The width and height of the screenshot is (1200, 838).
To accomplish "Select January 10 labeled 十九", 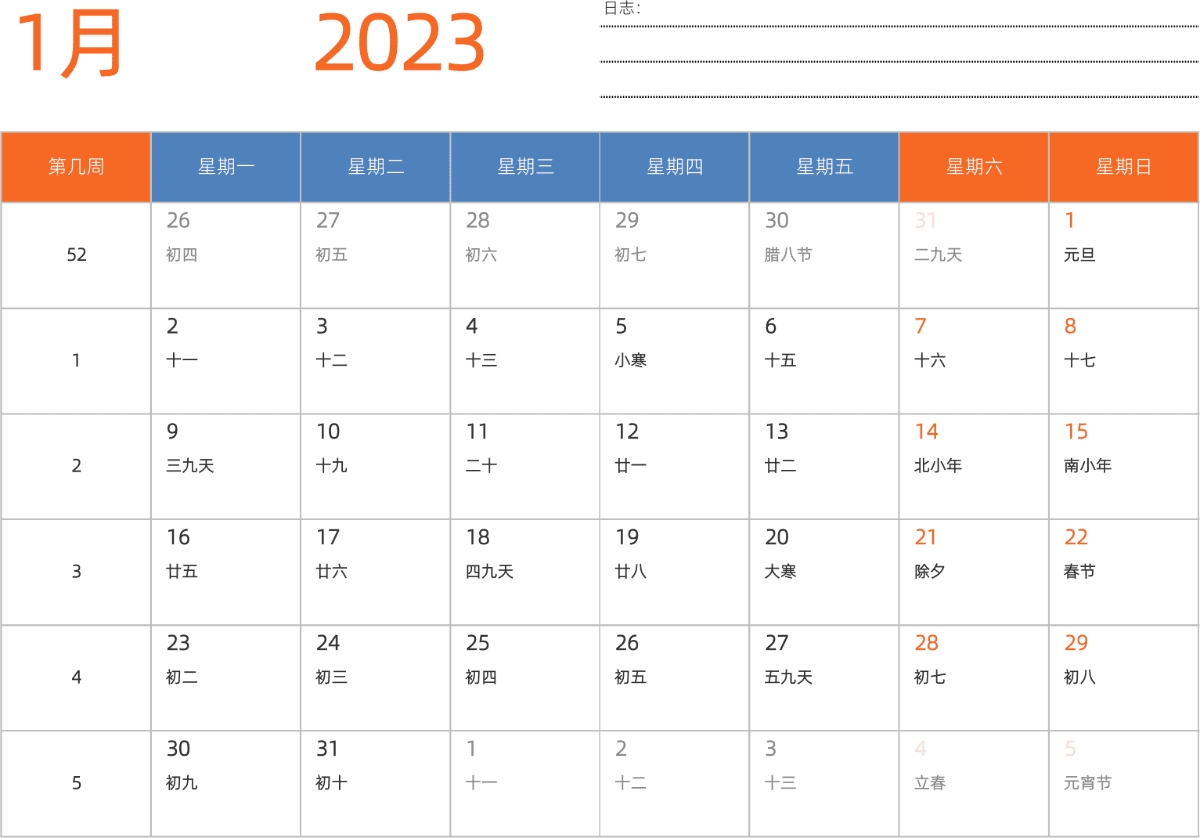I will pos(376,467).
